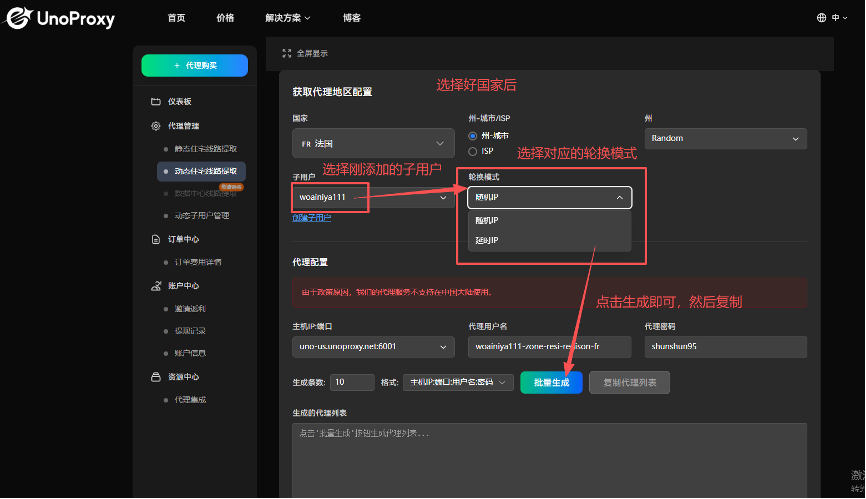This screenshot has height=499, width=866.
Task: Open the 主机IP:端口 host dropdown
Action: point(372,346)
